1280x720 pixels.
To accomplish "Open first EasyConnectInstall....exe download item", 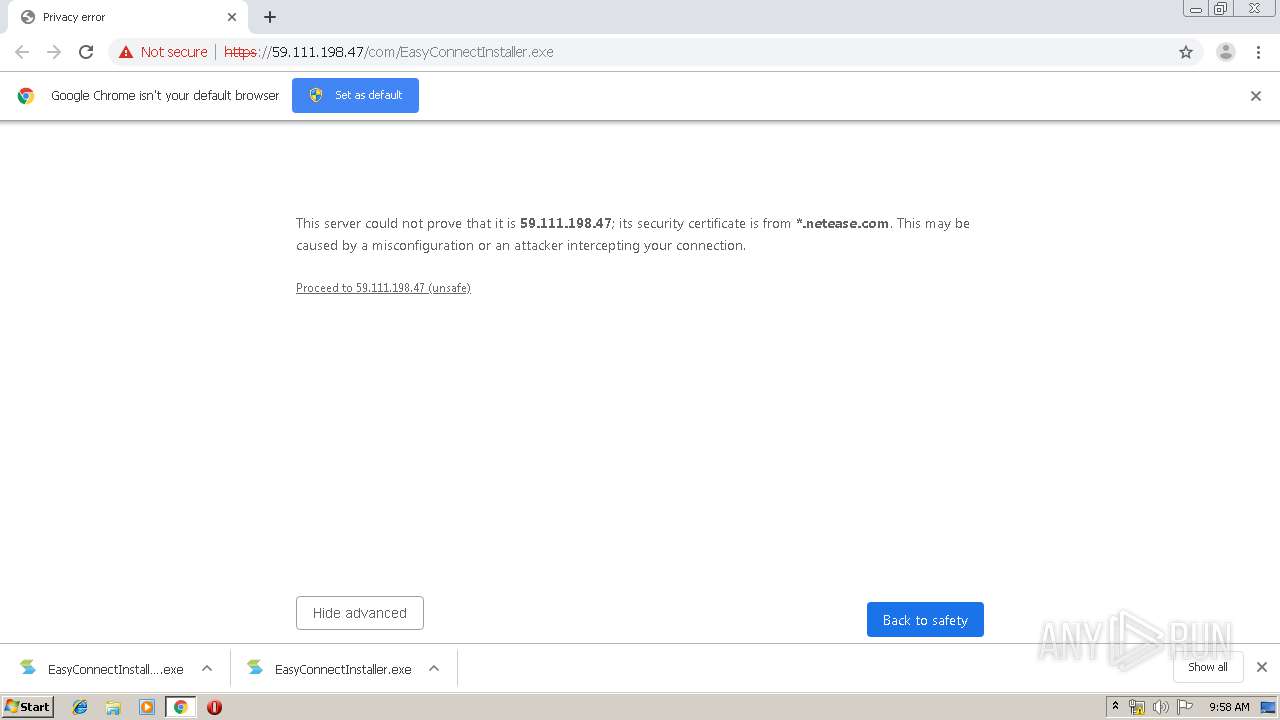I will 103,669.
